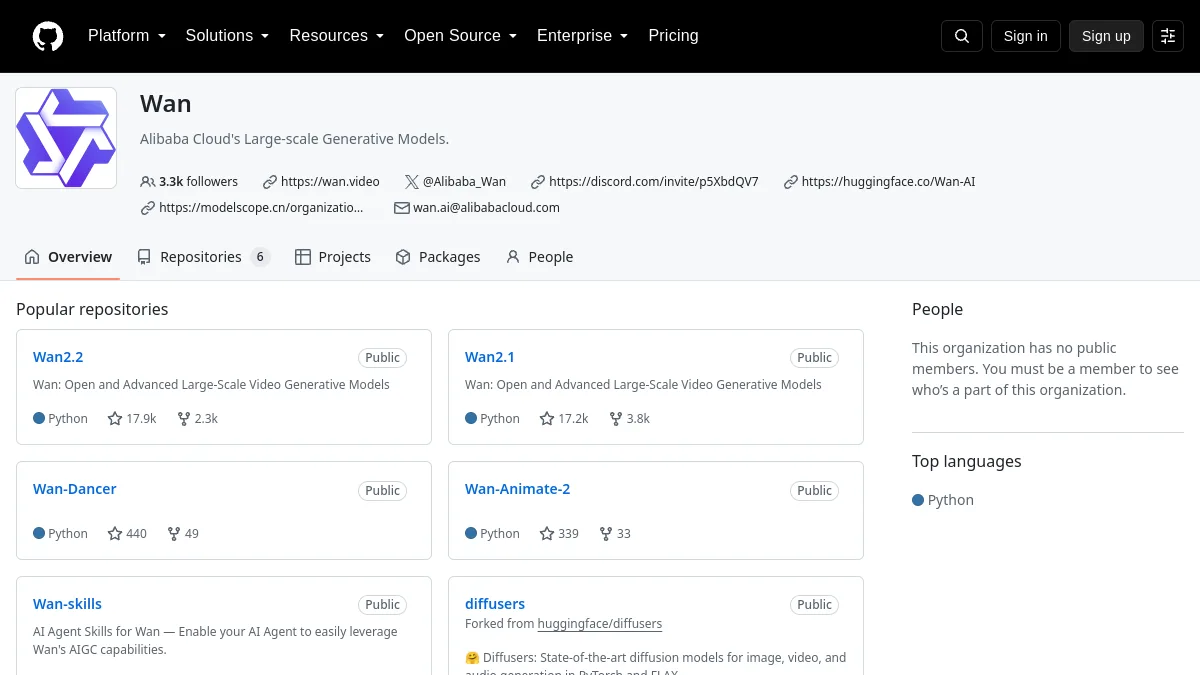Open the diffusers repository link
Screen dimensions: 1200x675
(x=495, y=604)
